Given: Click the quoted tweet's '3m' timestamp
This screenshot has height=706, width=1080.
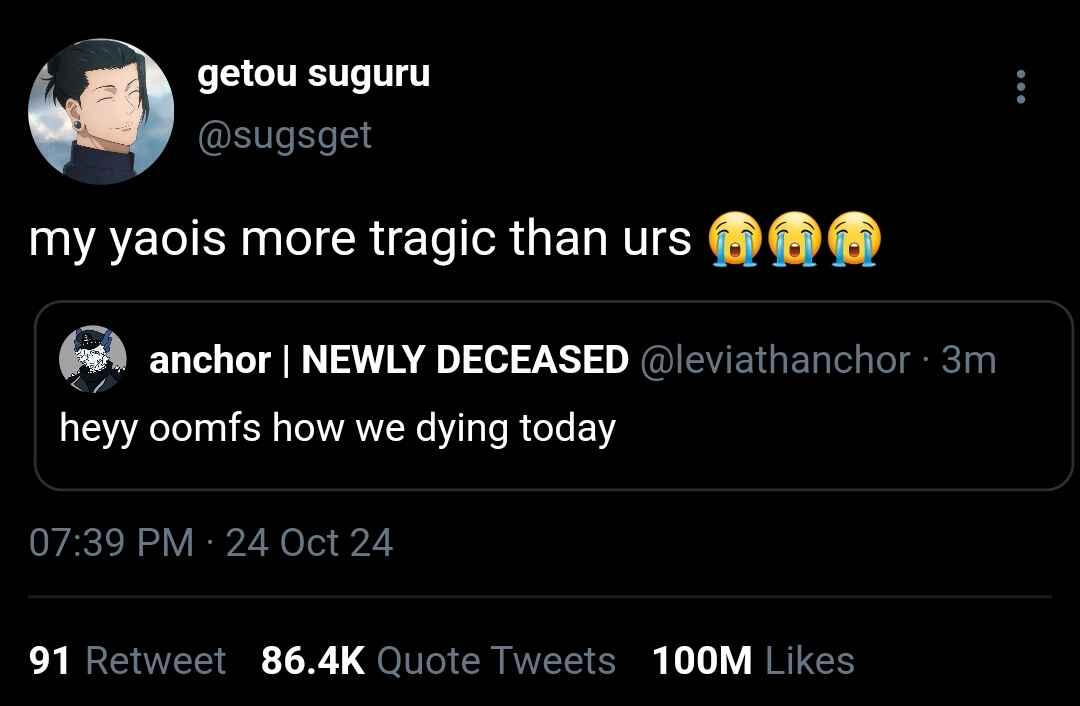Looking at the screenshot, I should click(969, 359).
